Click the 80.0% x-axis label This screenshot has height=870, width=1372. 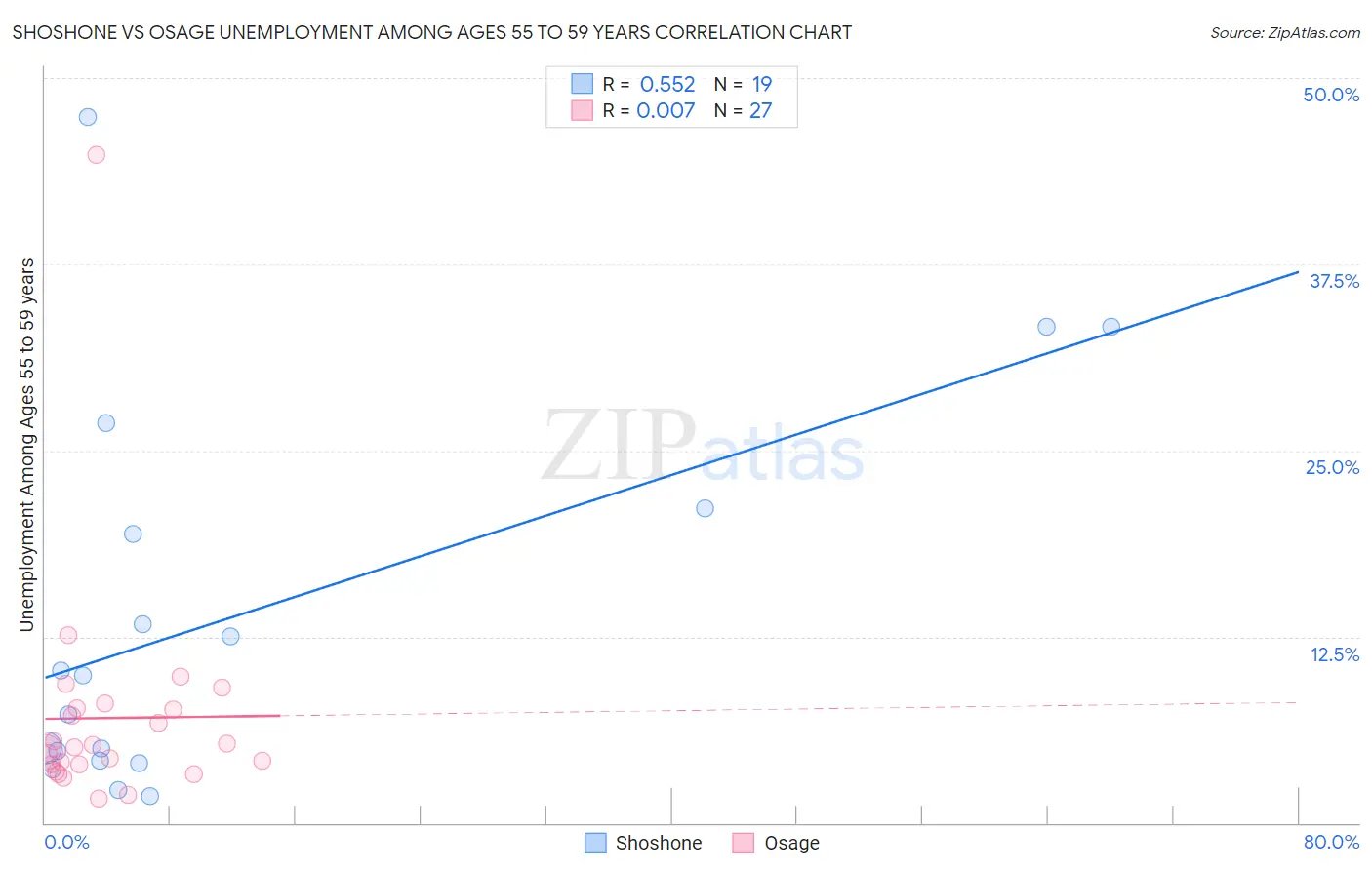tap(1331, 842)
